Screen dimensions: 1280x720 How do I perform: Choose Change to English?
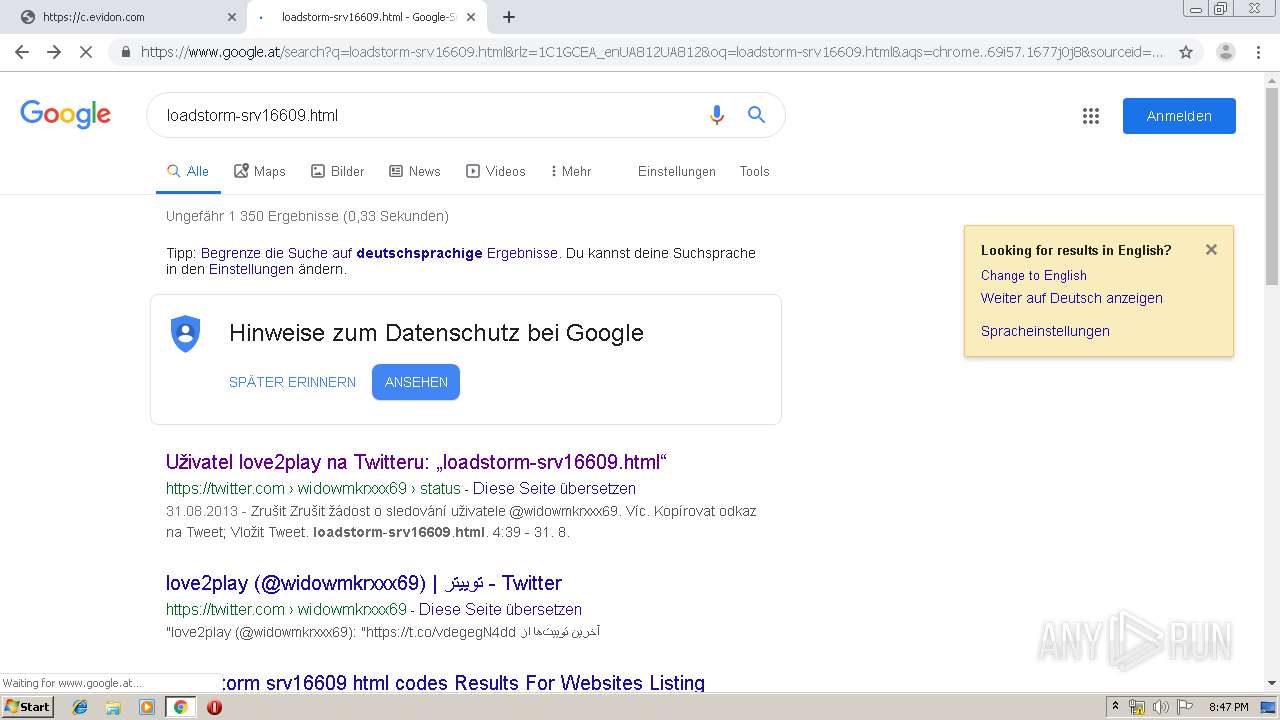tap(1034, 275)
